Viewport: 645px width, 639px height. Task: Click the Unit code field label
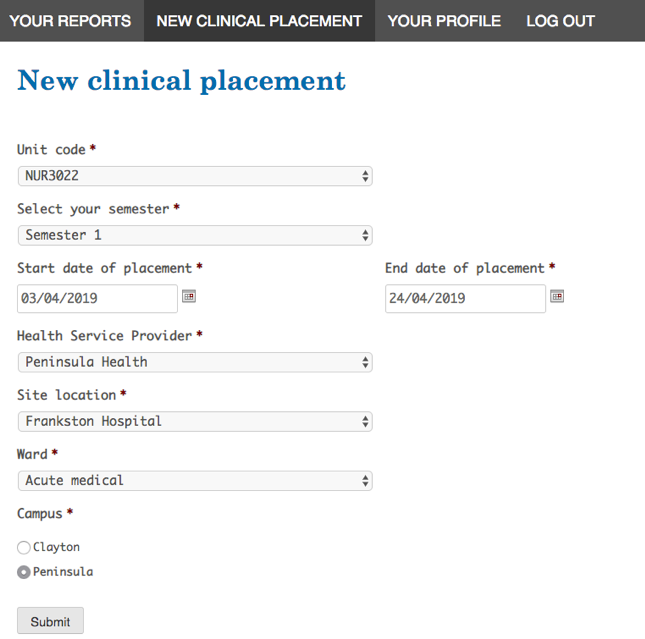51,150
